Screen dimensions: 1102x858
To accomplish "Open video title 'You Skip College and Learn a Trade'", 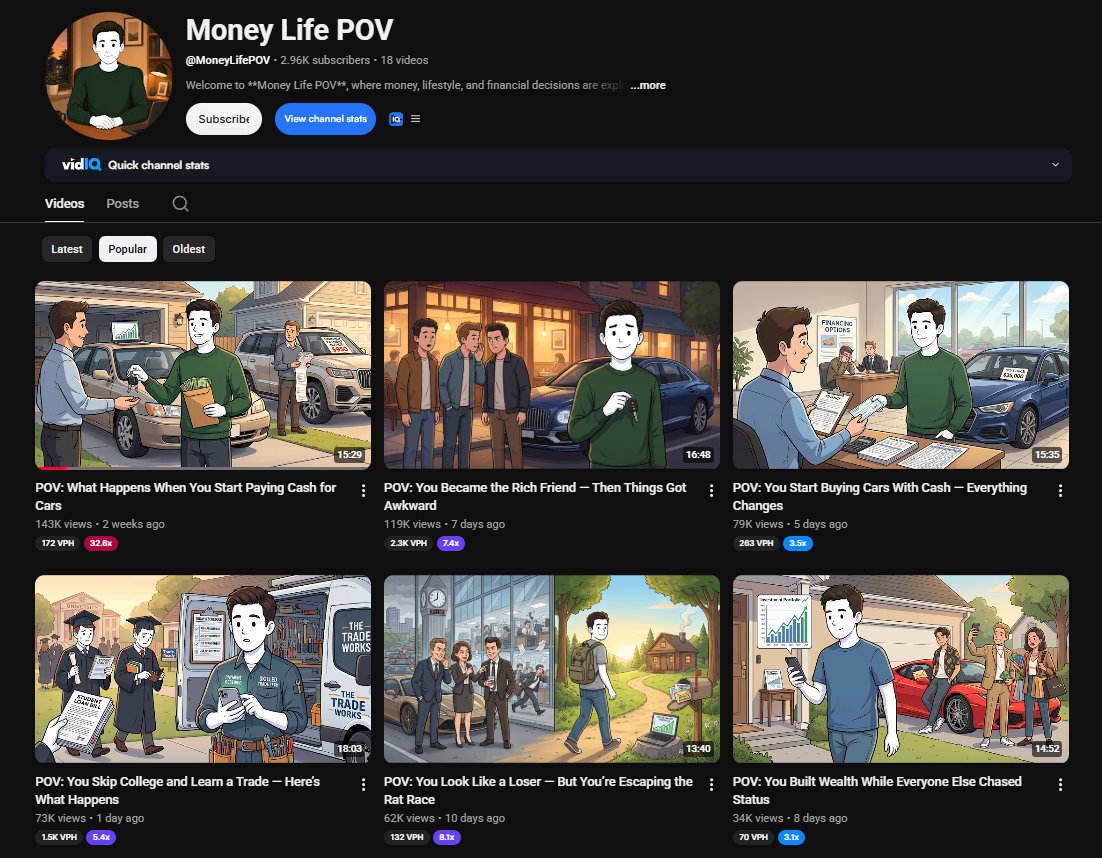I will (177, 790).
